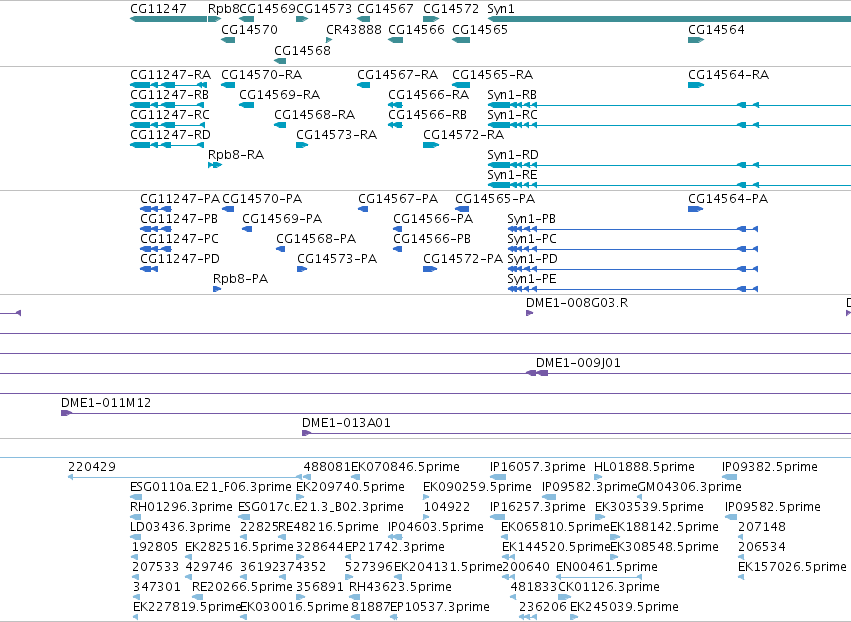Open EST EK157026.5prime label
Viewport: 851px width, 622px height.
pyautogui.click(x=792, y=567)
